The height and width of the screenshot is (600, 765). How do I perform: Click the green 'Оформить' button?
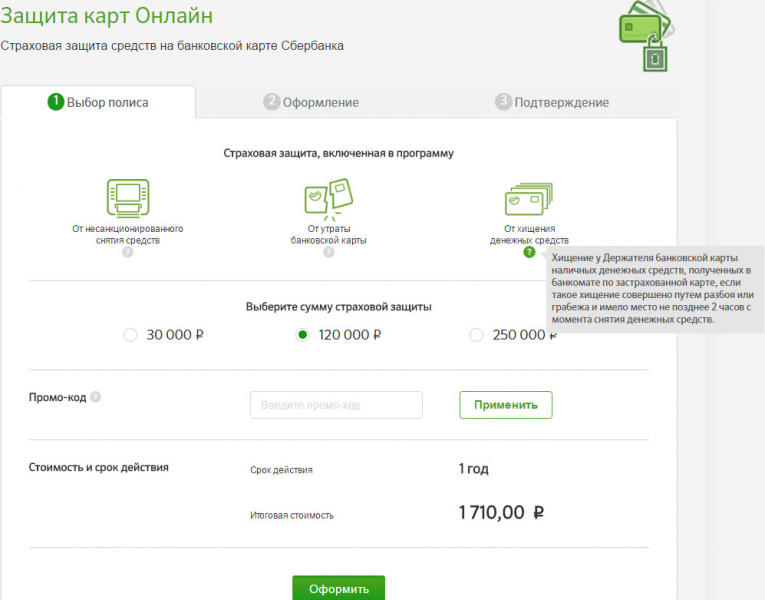point(338,588)
